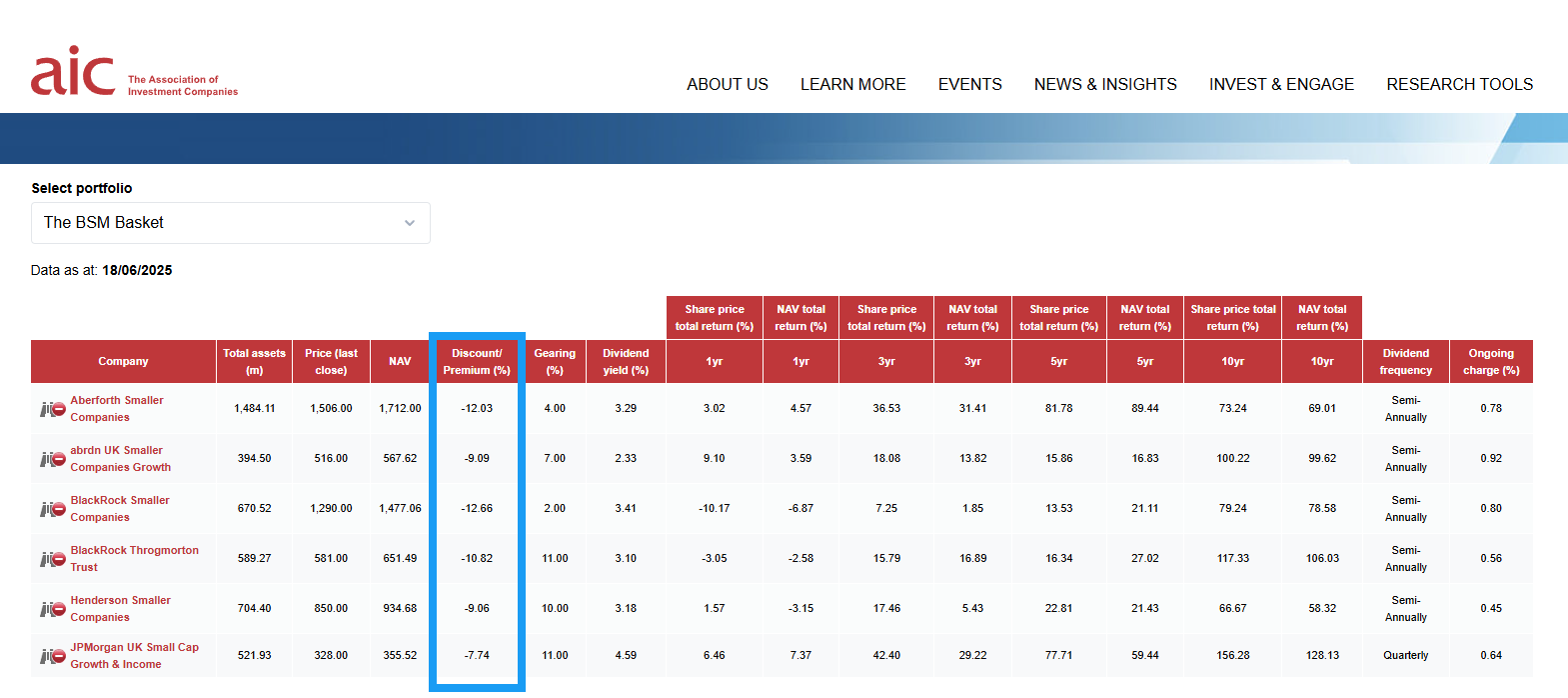The width and height of the screenshot is (1568, 698).
Task: Click the NAV value 1,477.06
Action: coord(400,508)
